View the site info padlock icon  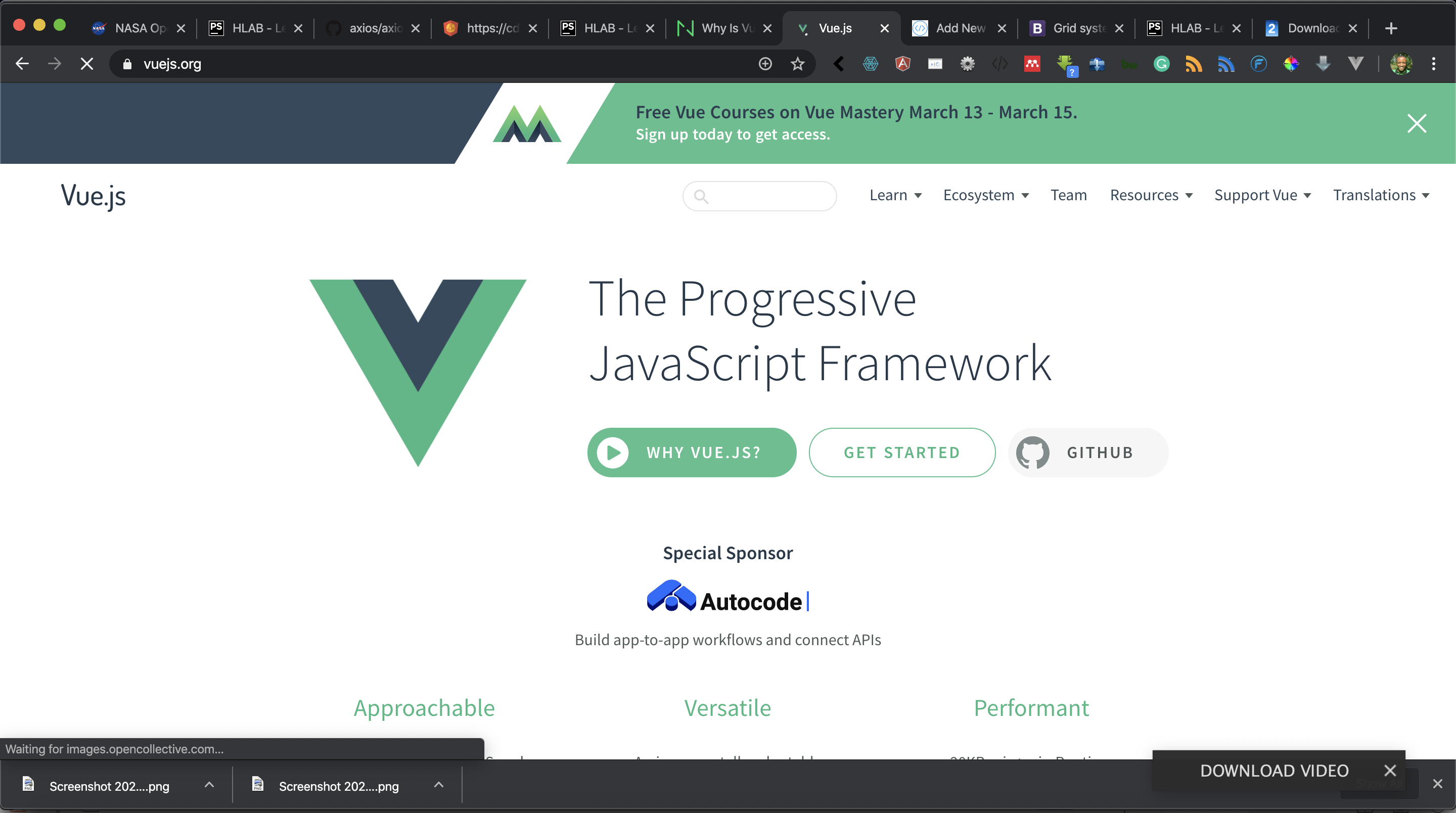click(127, 64)
